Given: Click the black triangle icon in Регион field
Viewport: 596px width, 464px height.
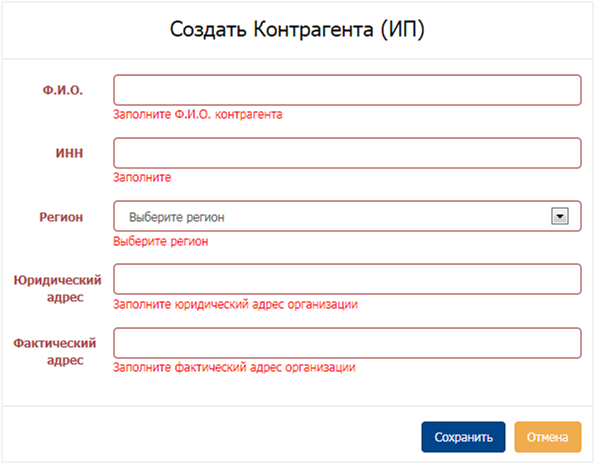Looking at the screenshot, I should point(560,217).
